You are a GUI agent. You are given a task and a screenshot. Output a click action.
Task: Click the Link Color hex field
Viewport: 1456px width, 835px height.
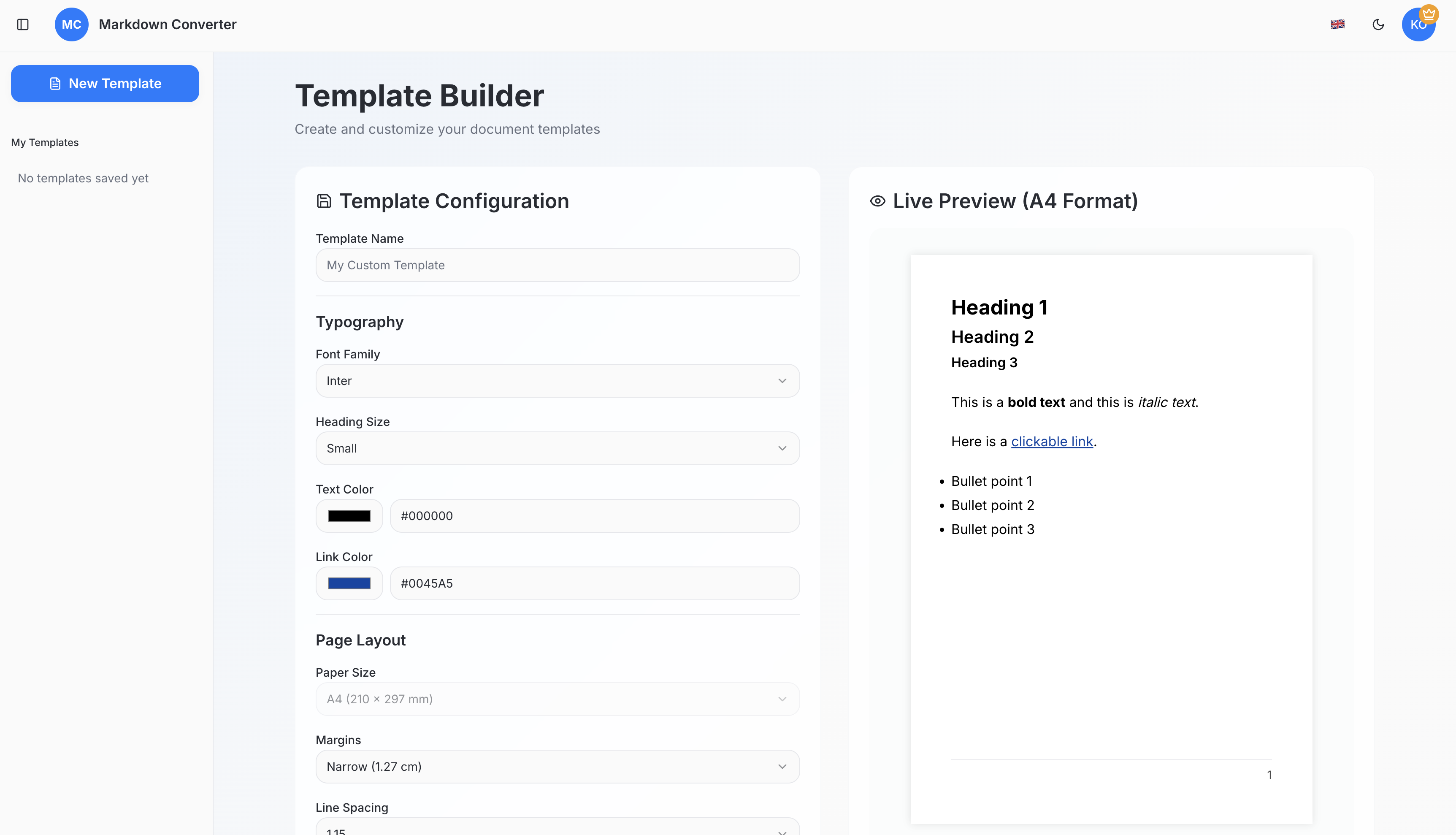[x=595, y=583]
